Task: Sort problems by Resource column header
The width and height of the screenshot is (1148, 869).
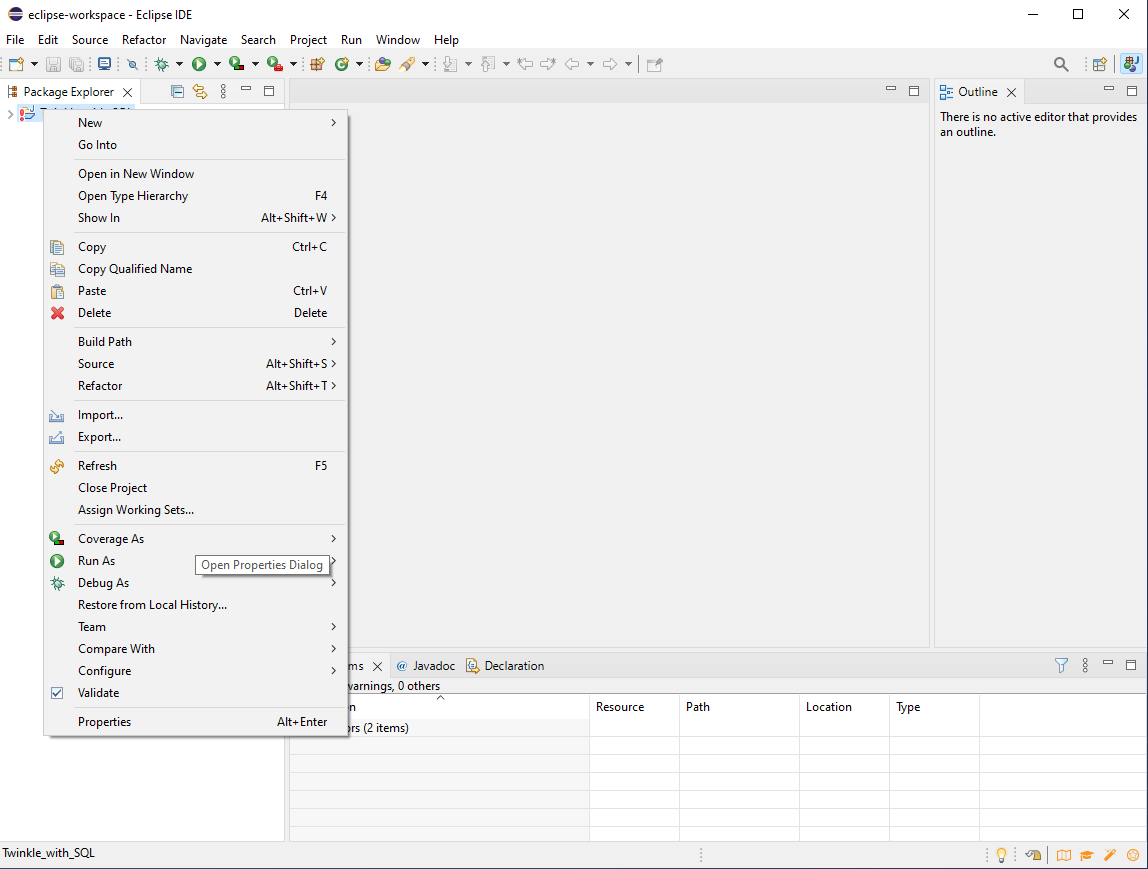Action: pos(634,706)
